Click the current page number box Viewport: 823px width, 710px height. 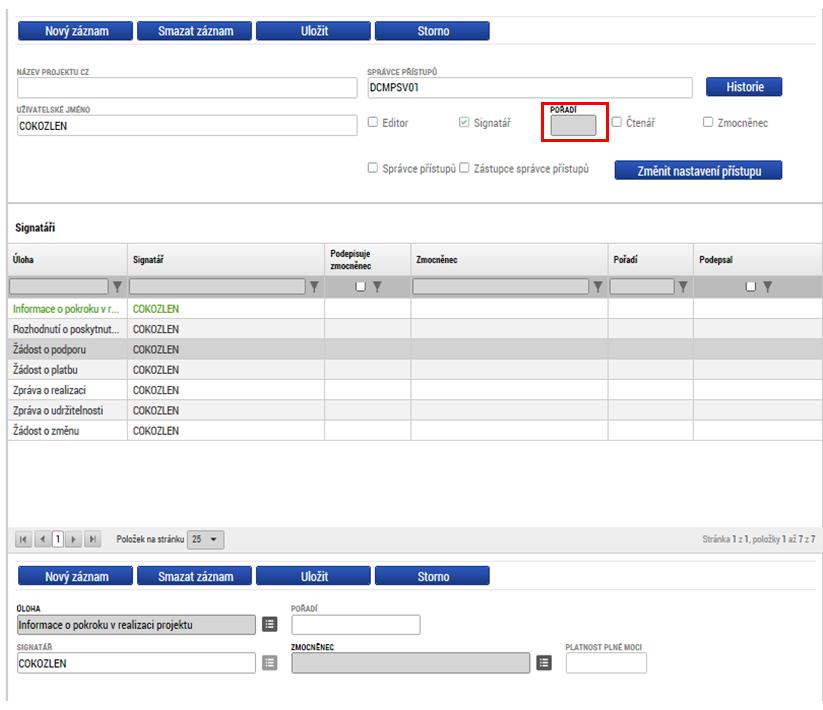[x=58, y=539]
